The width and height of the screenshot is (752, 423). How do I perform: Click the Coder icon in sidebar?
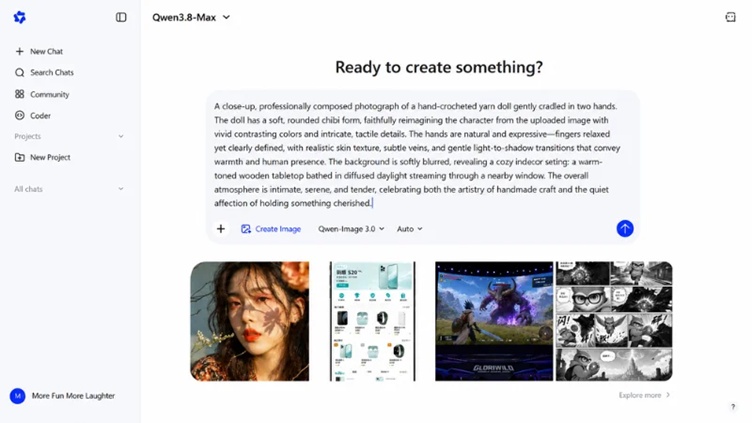(x=20, y=116)
